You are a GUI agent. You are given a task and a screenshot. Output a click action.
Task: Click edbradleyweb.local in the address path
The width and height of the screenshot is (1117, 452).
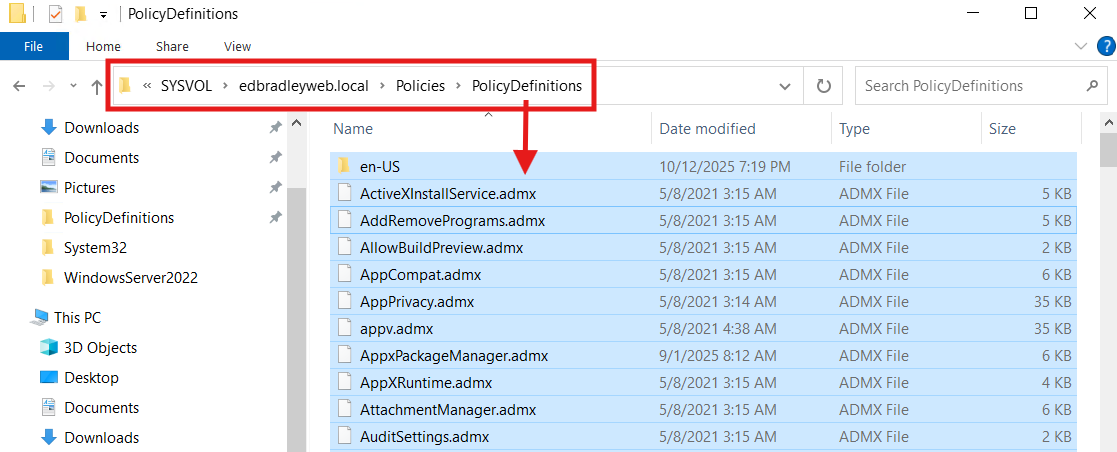(x=304, y=86)
